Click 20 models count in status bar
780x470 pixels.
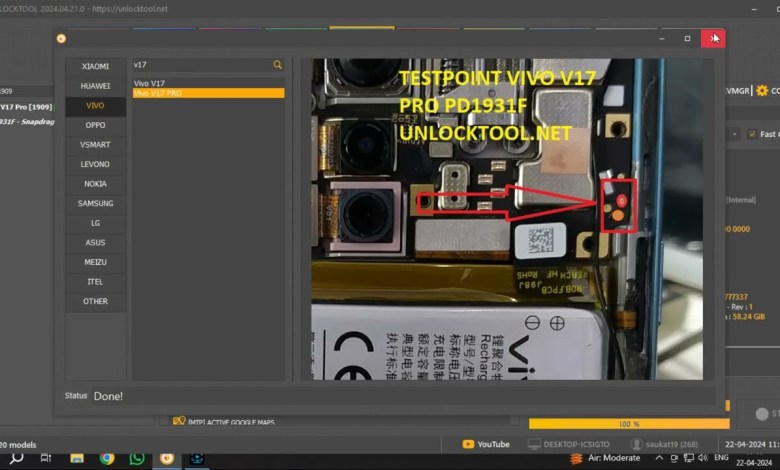[18, 445]
